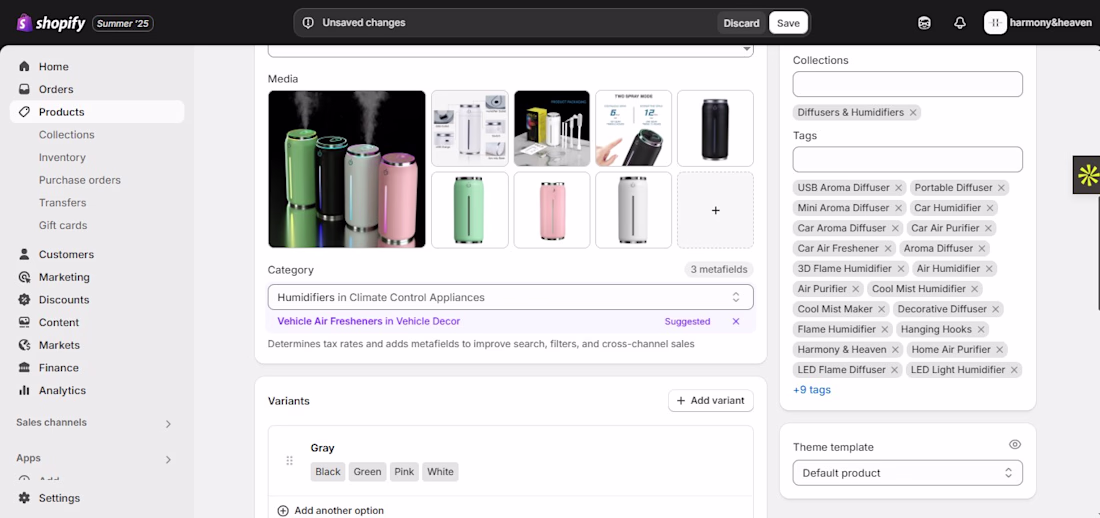Focus the Tags input field
The height and width of the screenshot is (518, 1100).
click(x=907, y=159)
